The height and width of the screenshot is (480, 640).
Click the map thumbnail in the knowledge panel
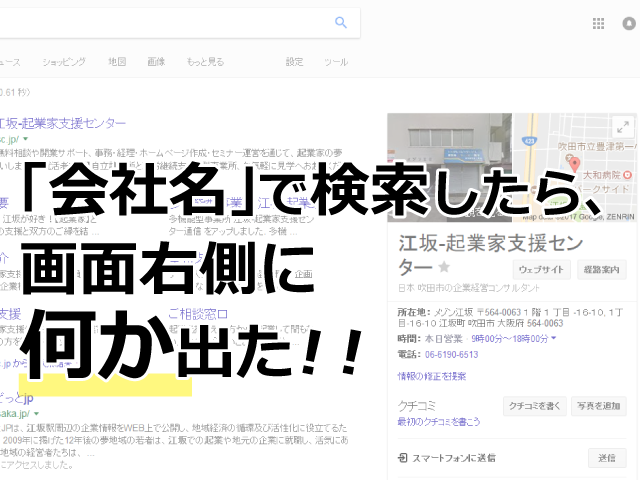574,167
